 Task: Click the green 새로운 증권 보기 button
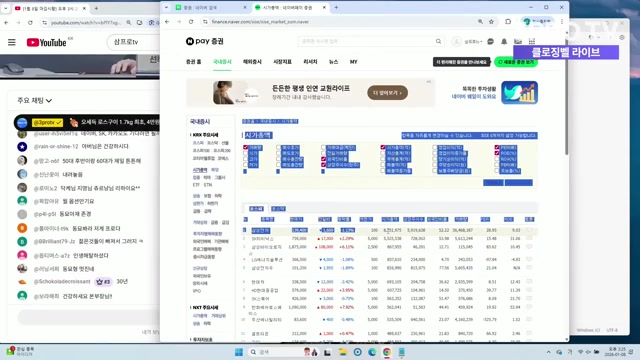point(516,62)
